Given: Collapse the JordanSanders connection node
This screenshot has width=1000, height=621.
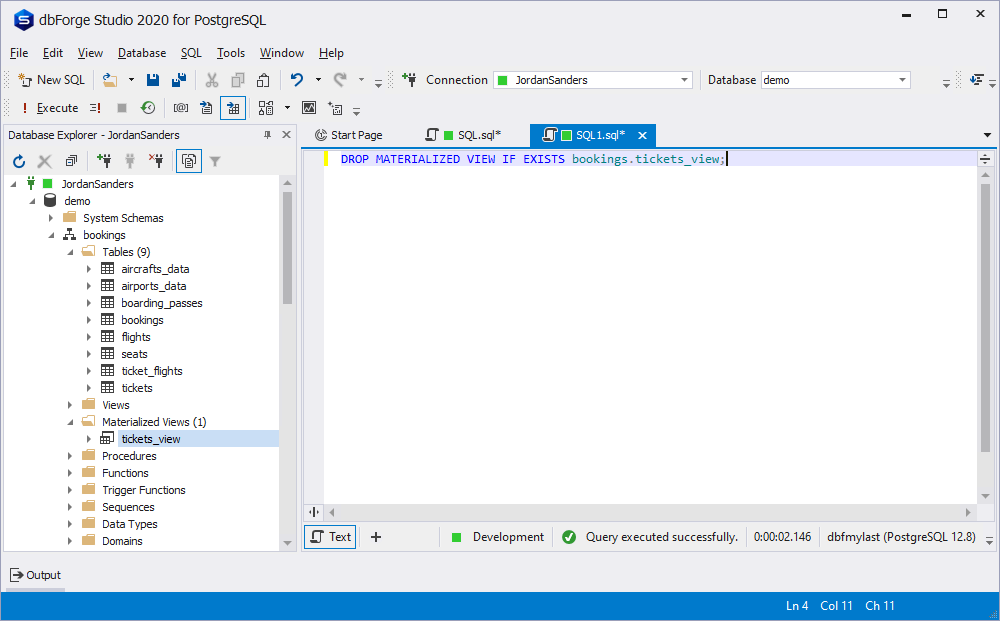Looking at the screenshot, I should click(x=13, y=184).
